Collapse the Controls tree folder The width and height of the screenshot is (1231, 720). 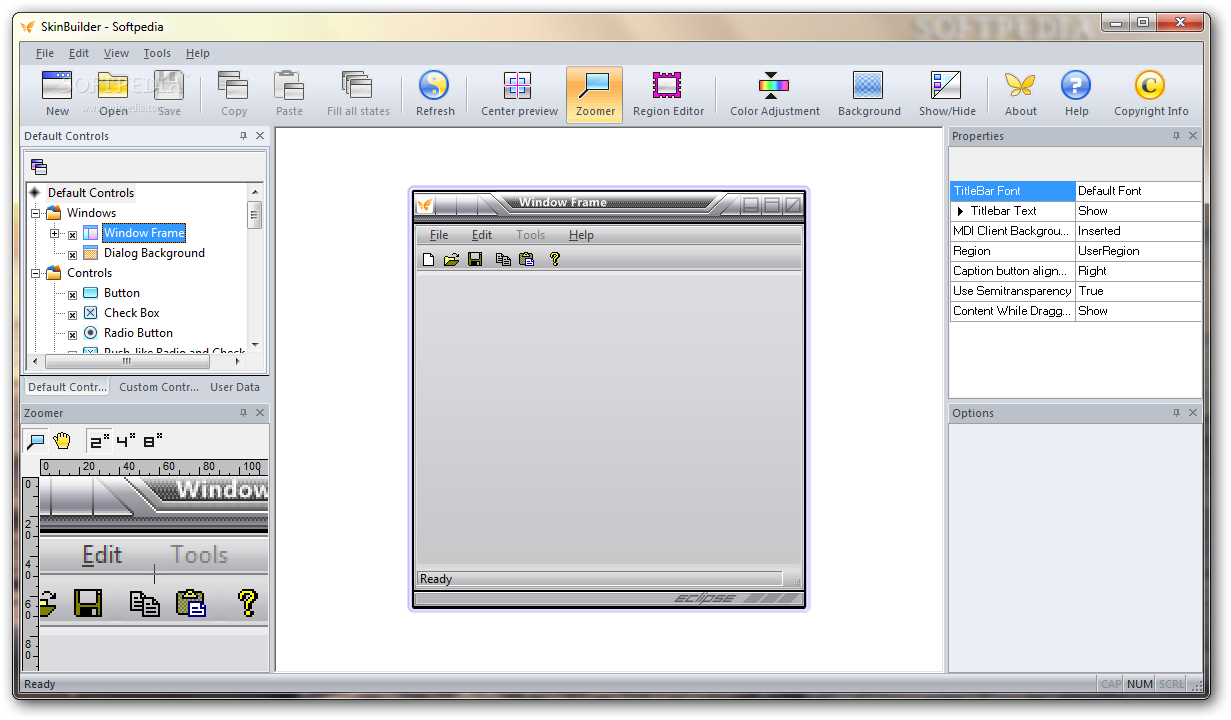pos(35,273)
